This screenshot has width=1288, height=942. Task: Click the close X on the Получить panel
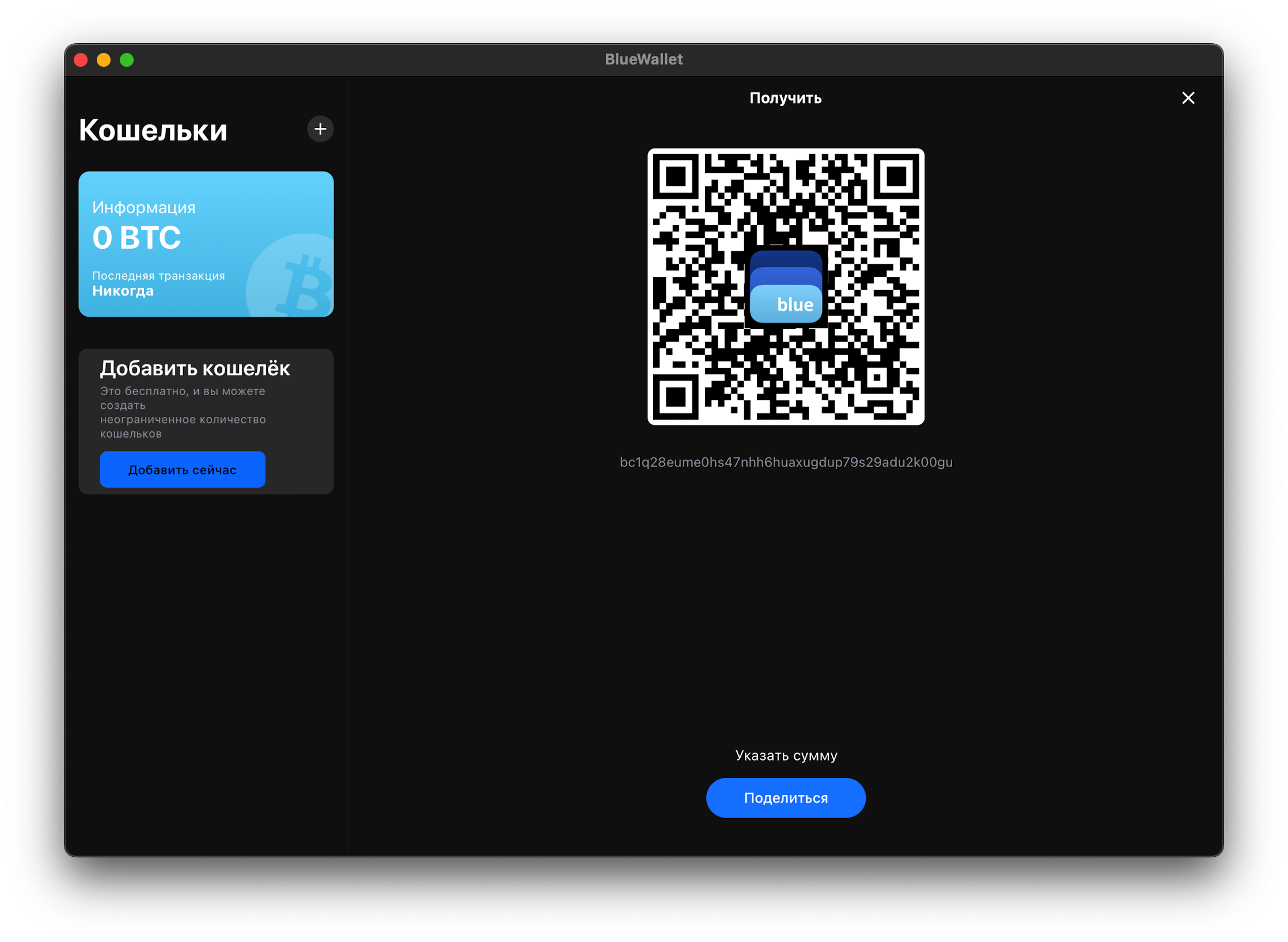pos(1188,98)
